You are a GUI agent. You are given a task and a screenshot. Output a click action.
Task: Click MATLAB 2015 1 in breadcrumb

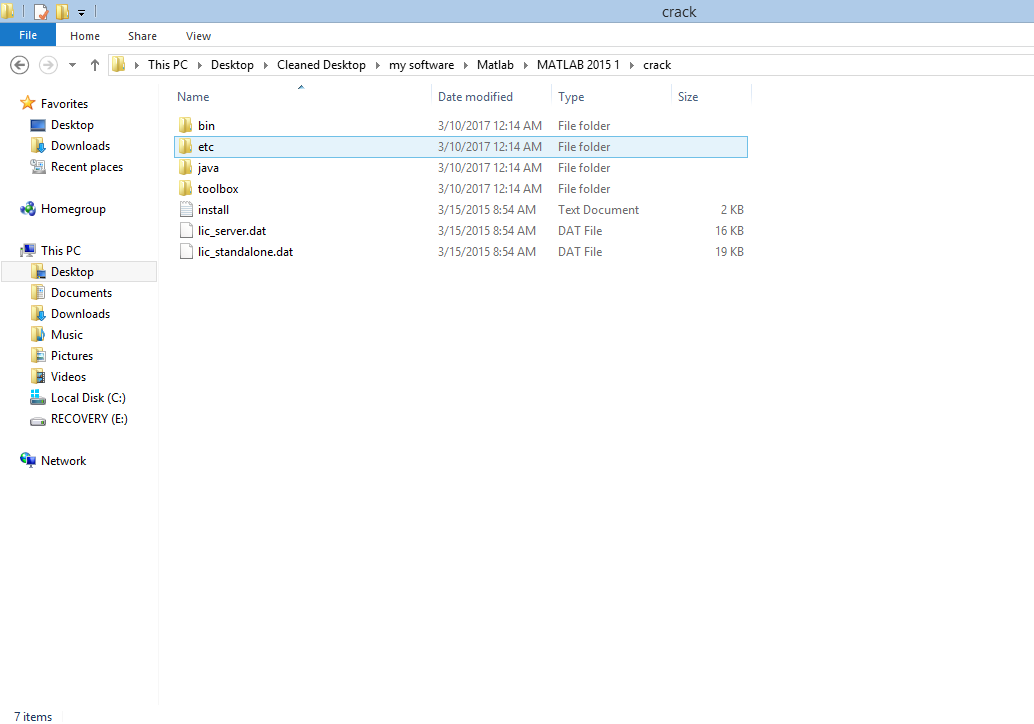578,65
